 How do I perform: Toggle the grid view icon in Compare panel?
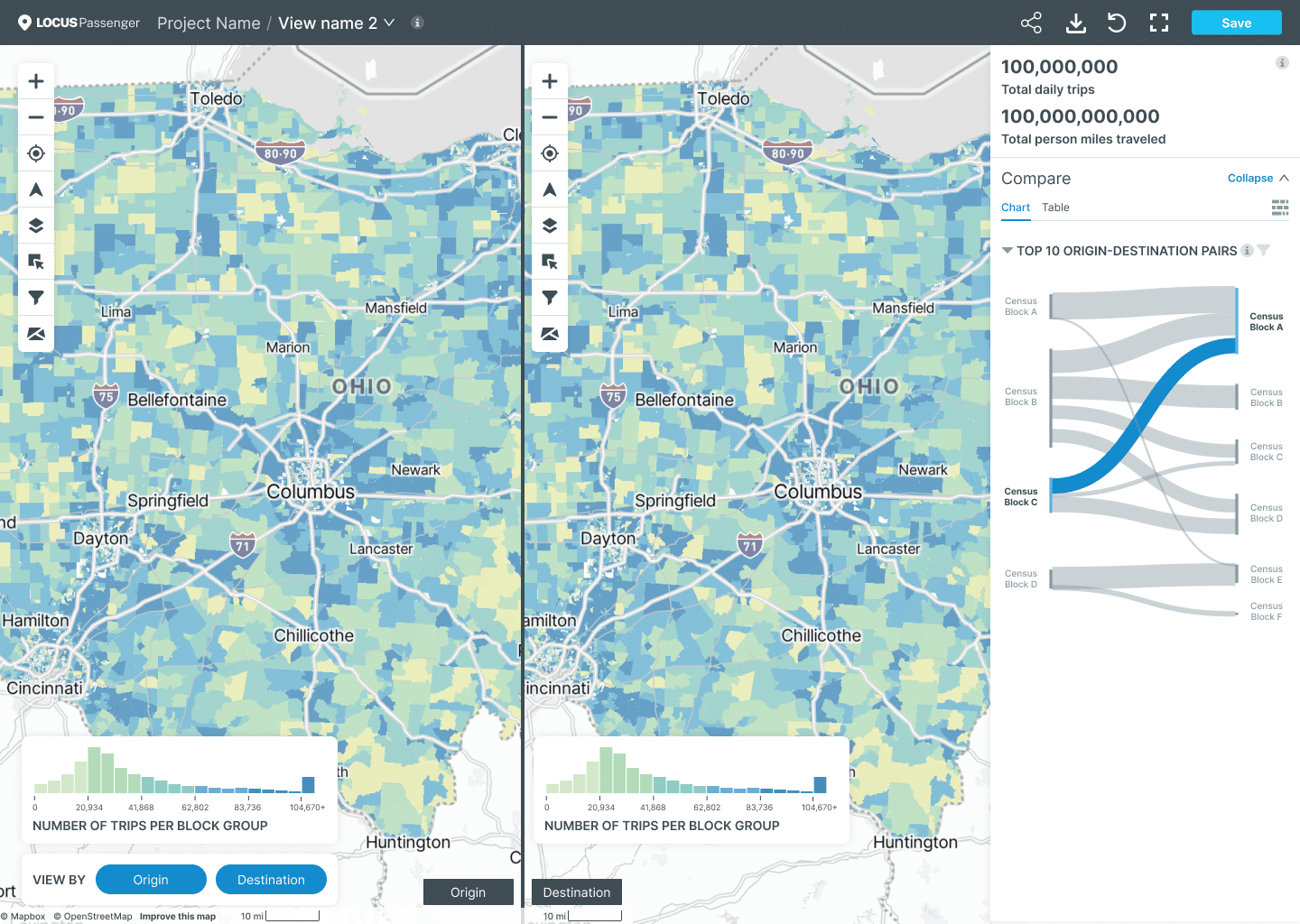(1280, 208)
